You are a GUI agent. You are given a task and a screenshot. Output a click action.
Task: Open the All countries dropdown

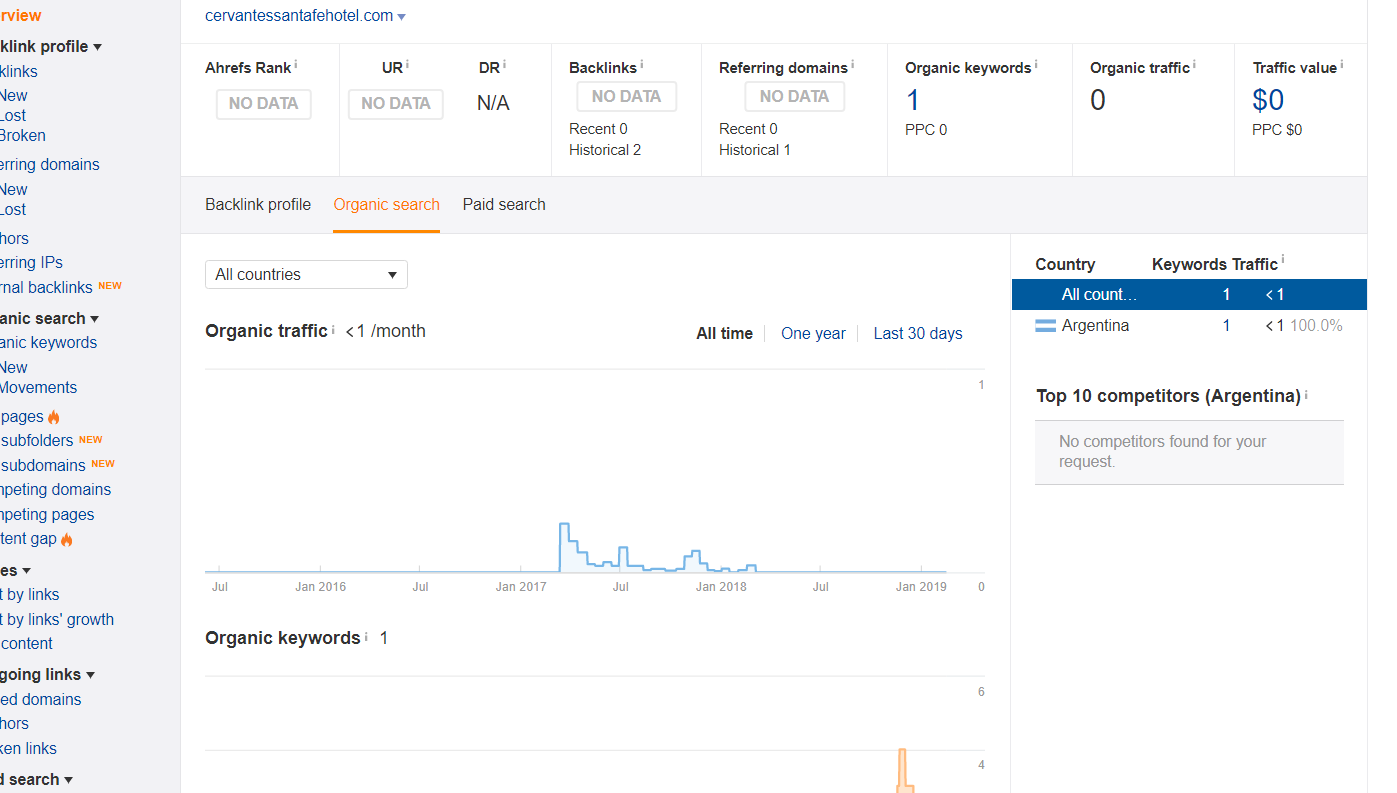(306, 274)
